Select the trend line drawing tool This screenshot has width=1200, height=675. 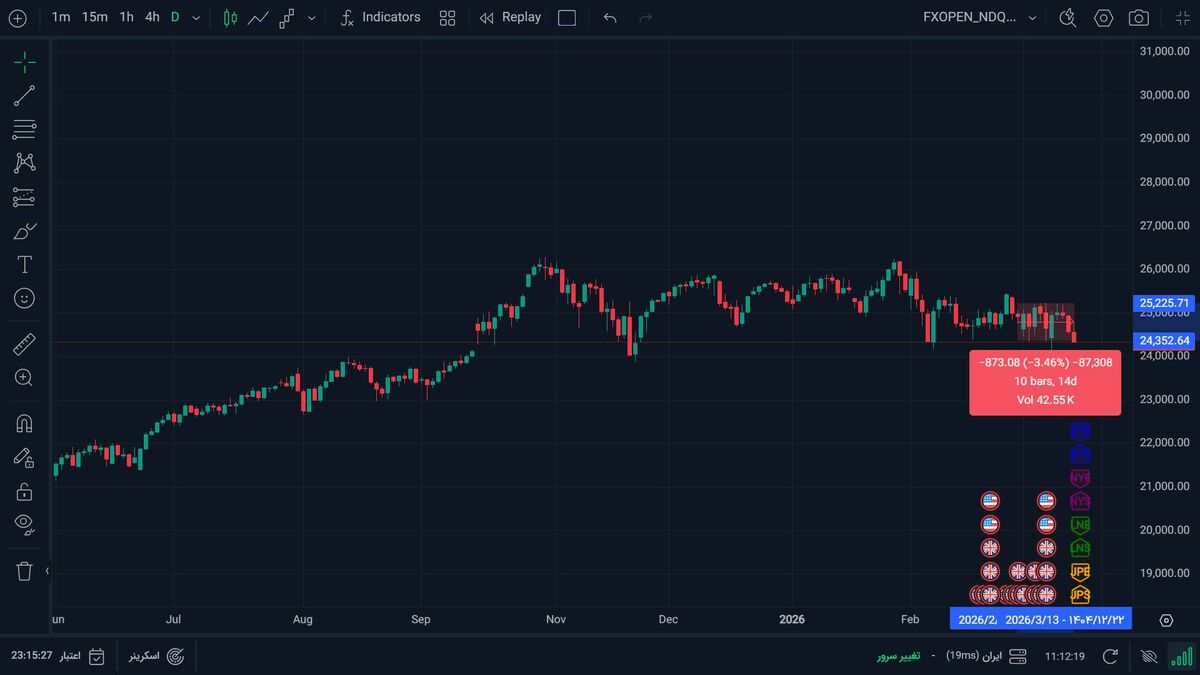point(24,96)
